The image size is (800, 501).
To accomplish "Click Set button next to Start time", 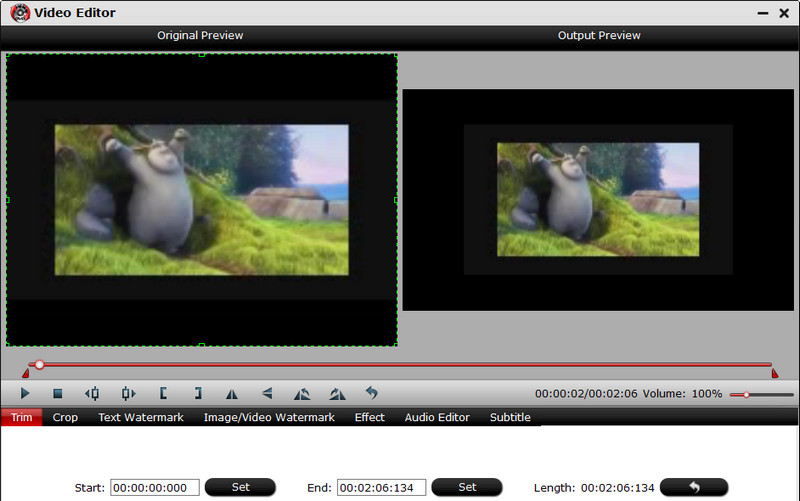I will (x=240, y=487).
